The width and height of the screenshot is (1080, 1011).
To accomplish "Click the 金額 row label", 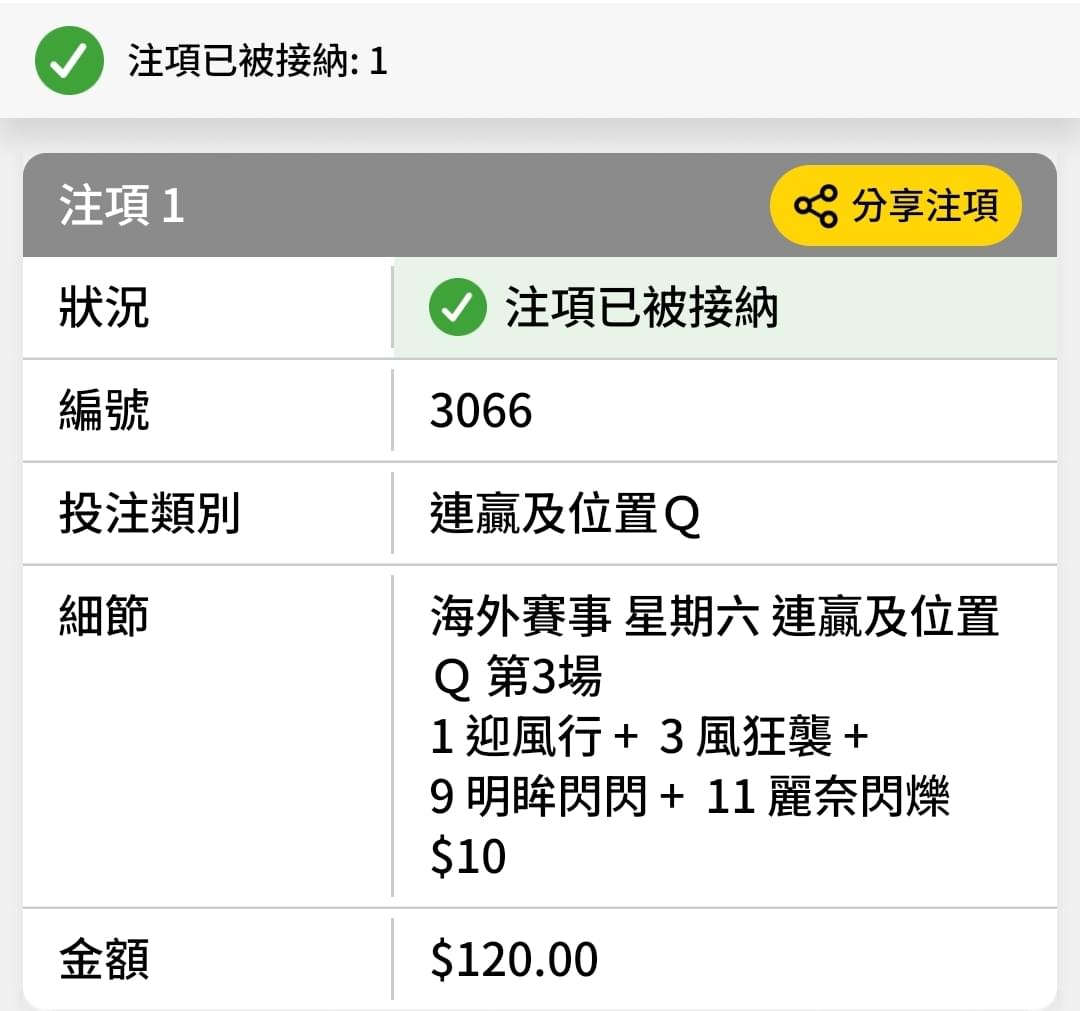I will pyautogui.click(x=104, y=959).
